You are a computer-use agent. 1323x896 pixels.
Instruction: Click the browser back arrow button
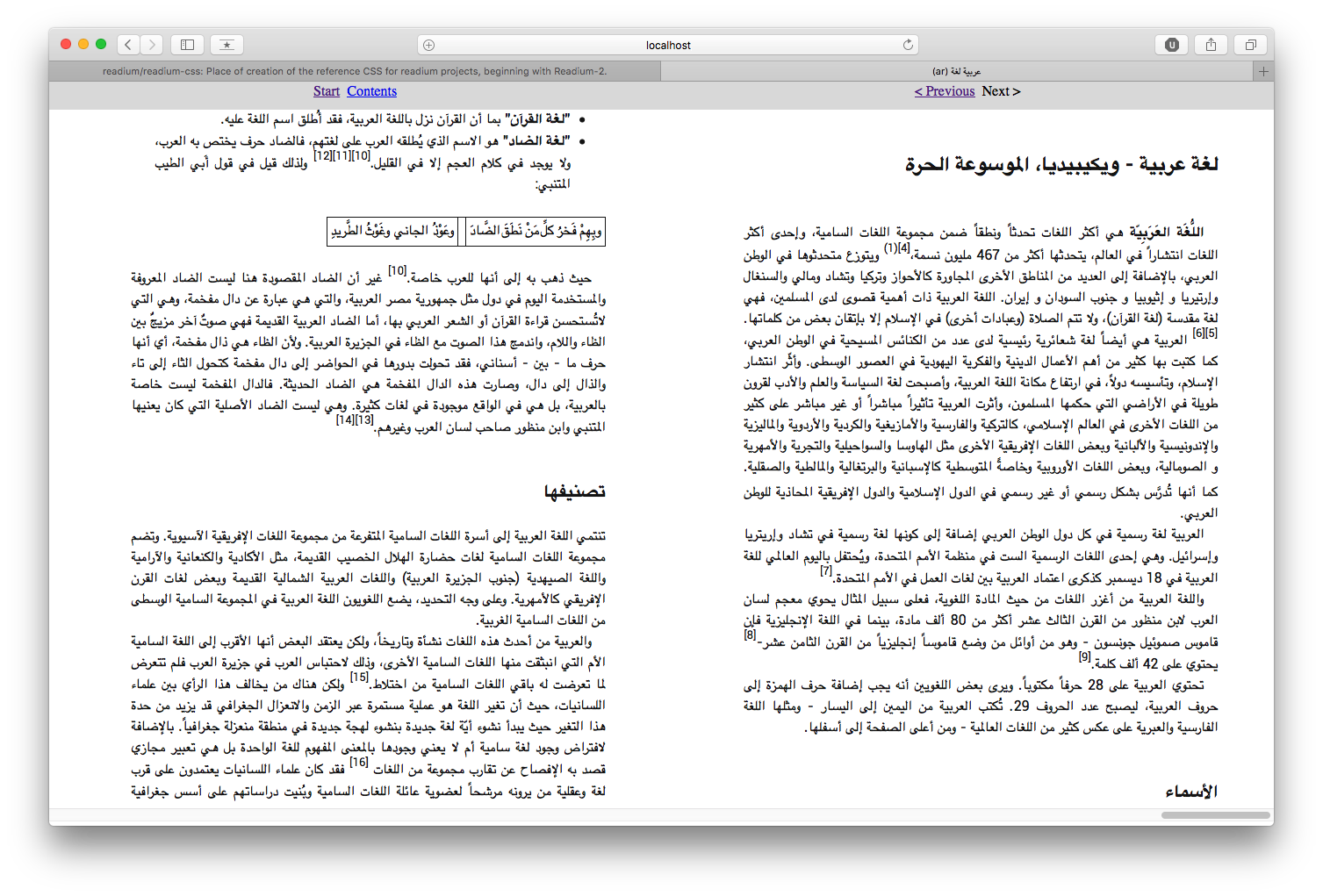[128, 45]
